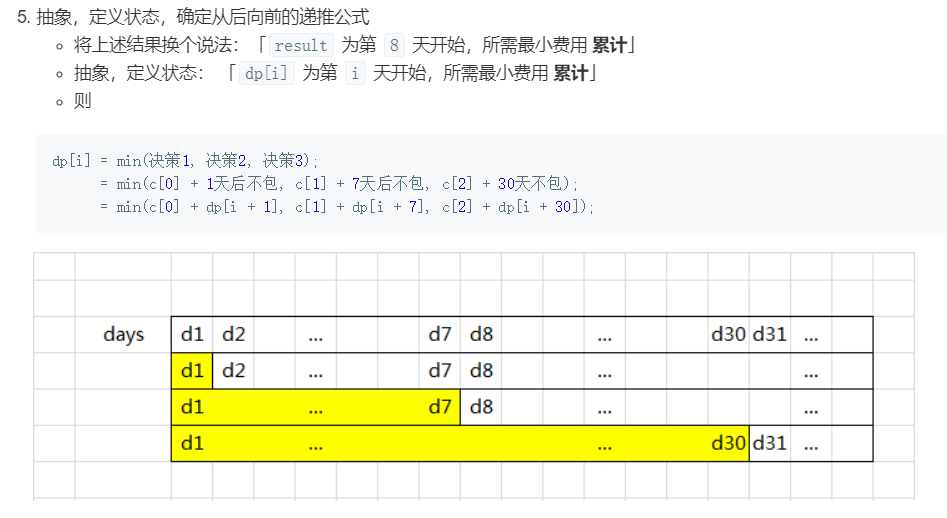Click '7天后不包' in the code block
The height and width of the screenshot is (518, 947).
pos(388,184)
